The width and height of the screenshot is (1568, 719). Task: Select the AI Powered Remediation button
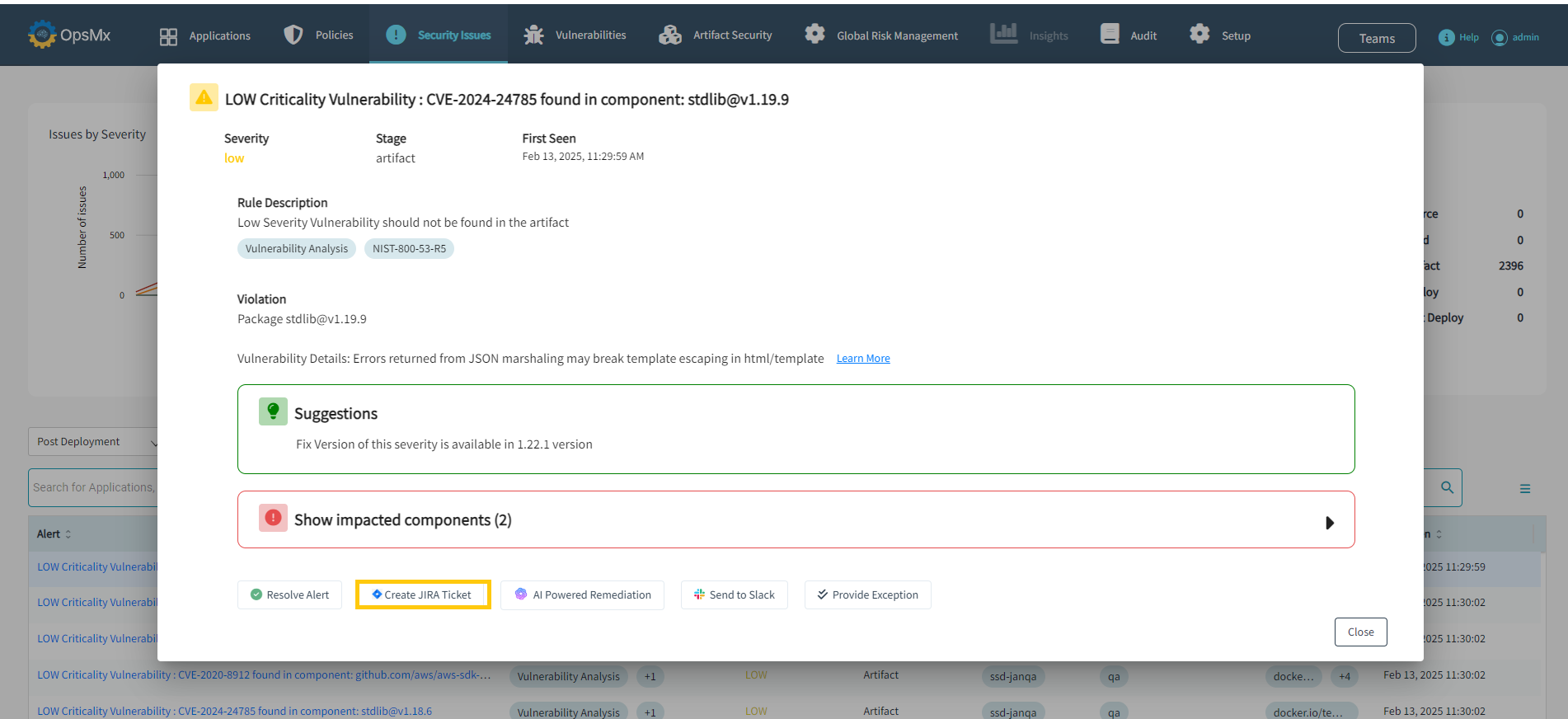[582, 594]
